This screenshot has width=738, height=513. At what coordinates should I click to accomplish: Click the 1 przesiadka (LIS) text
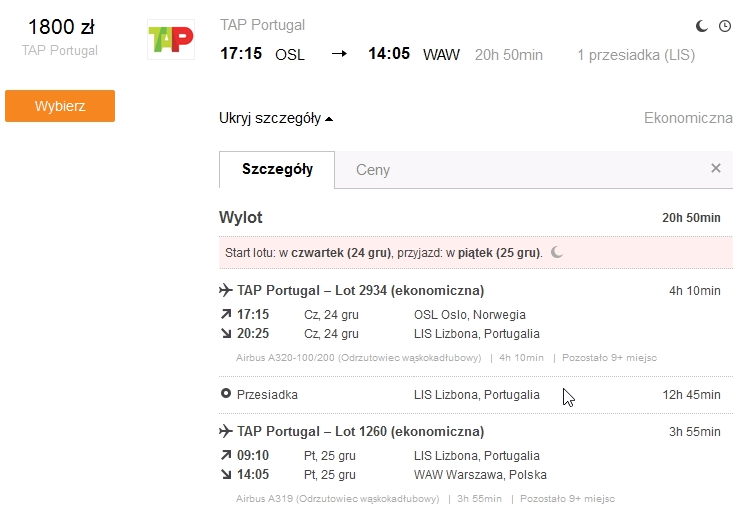pyautogui.click(x=636, y=55)
